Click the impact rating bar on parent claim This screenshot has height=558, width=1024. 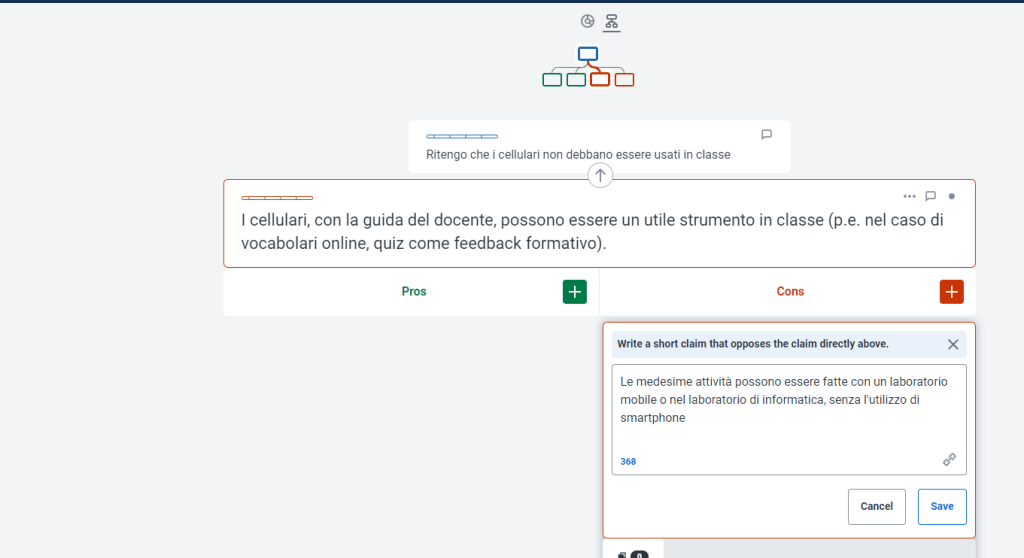point(462,136)
